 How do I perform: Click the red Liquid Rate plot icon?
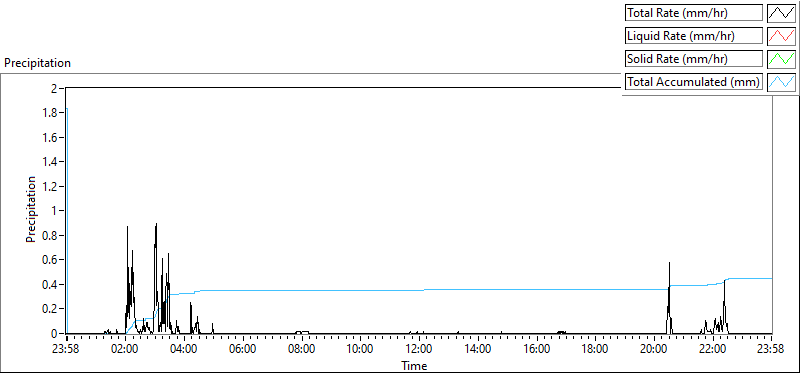tap(781, 36)
